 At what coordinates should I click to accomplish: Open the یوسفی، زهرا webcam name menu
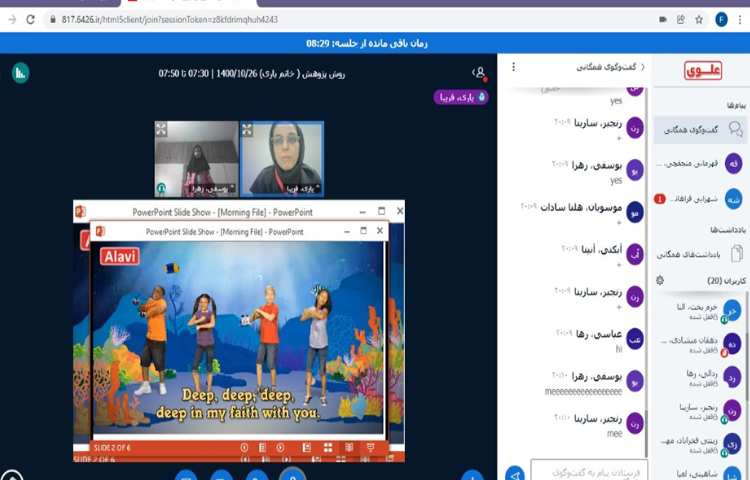point(212,188)
